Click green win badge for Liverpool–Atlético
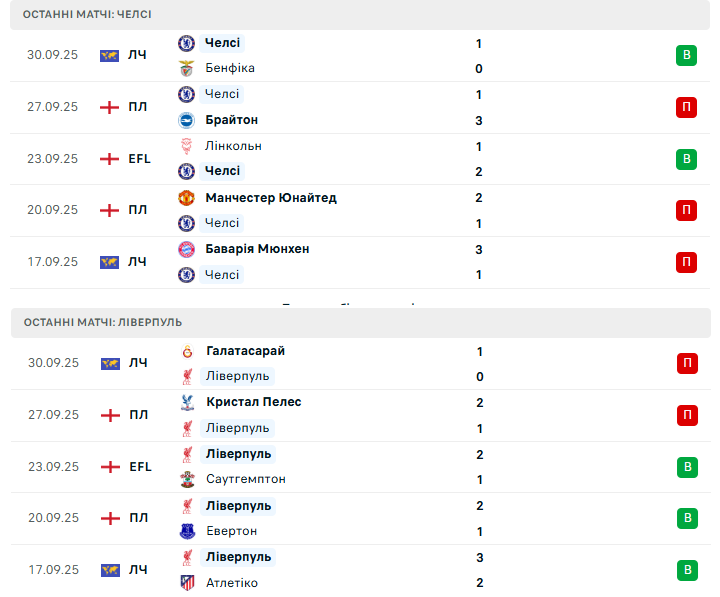This screenshot has height=597, width=720. click(x=686, y=570)
